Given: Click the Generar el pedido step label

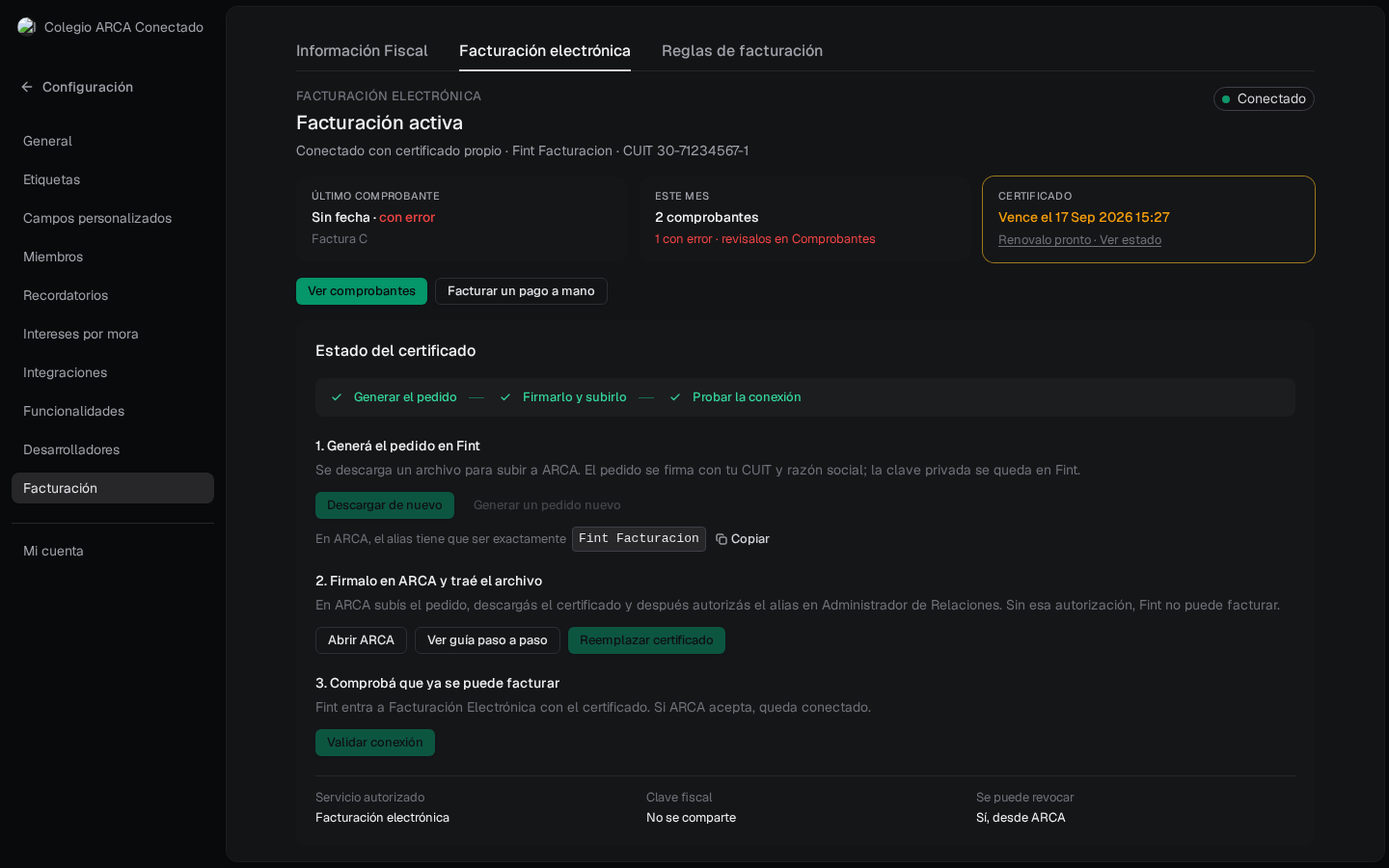Looking at the screenshot, I should pos(405,397).
